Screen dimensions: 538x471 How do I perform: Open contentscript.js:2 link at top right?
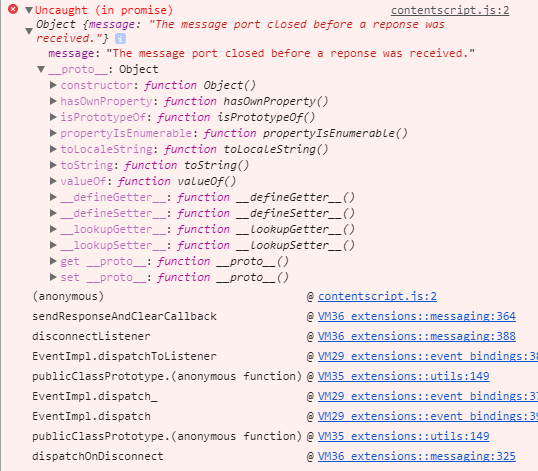(450, 10)
